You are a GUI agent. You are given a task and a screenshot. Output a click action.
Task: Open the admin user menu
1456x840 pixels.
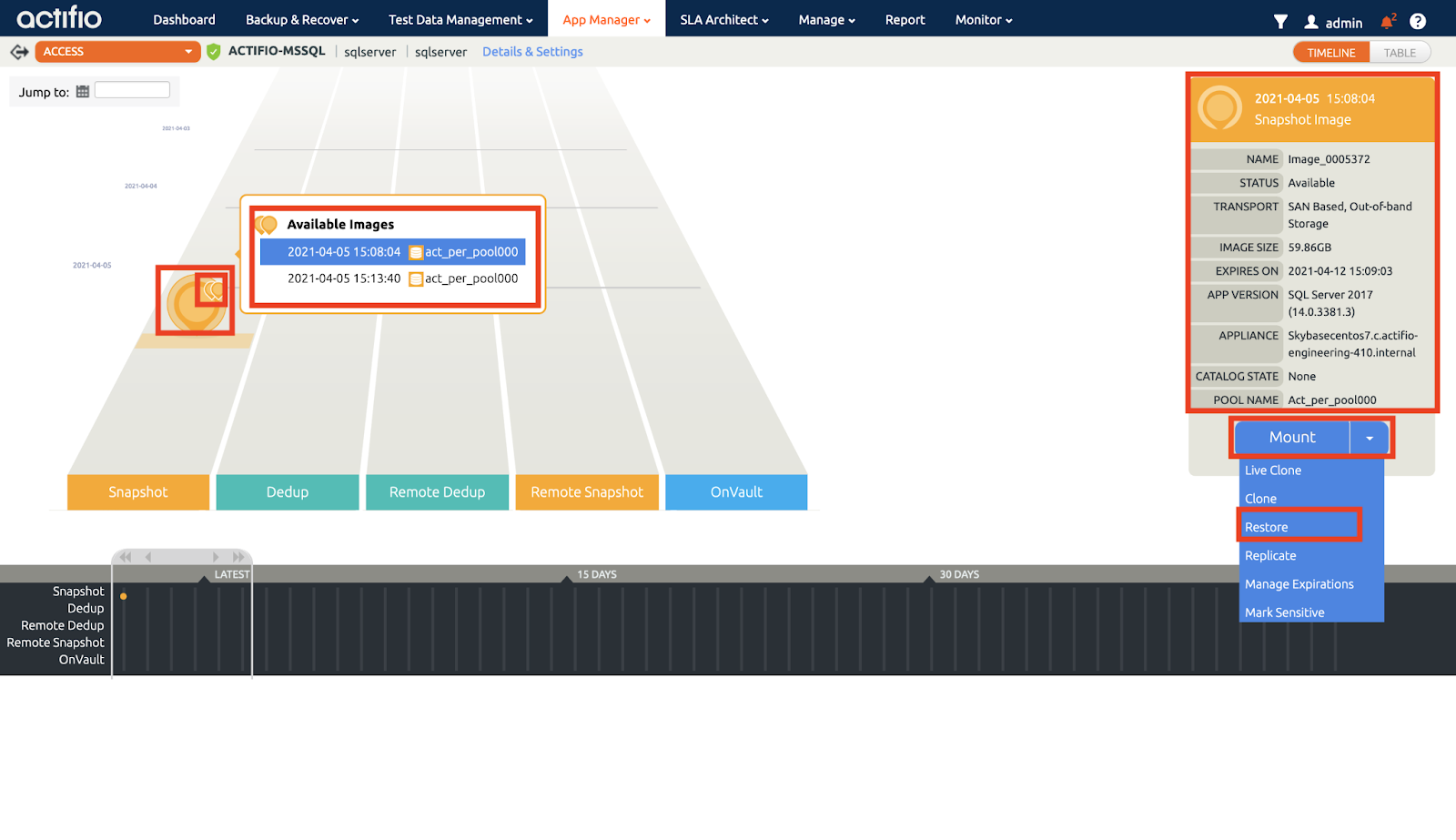[1333, 22]
